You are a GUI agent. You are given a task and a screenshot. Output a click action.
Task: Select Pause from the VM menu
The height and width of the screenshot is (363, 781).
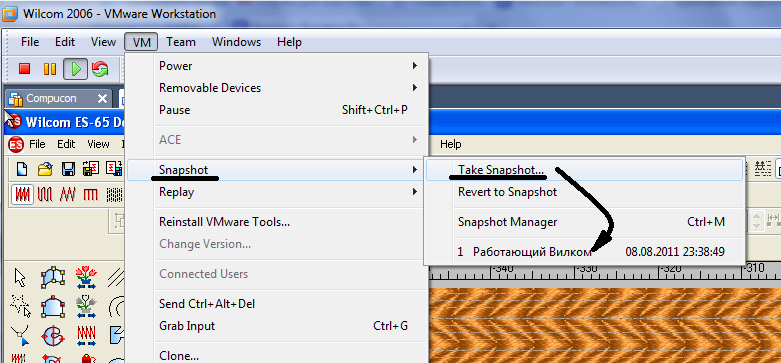point(277,110)
